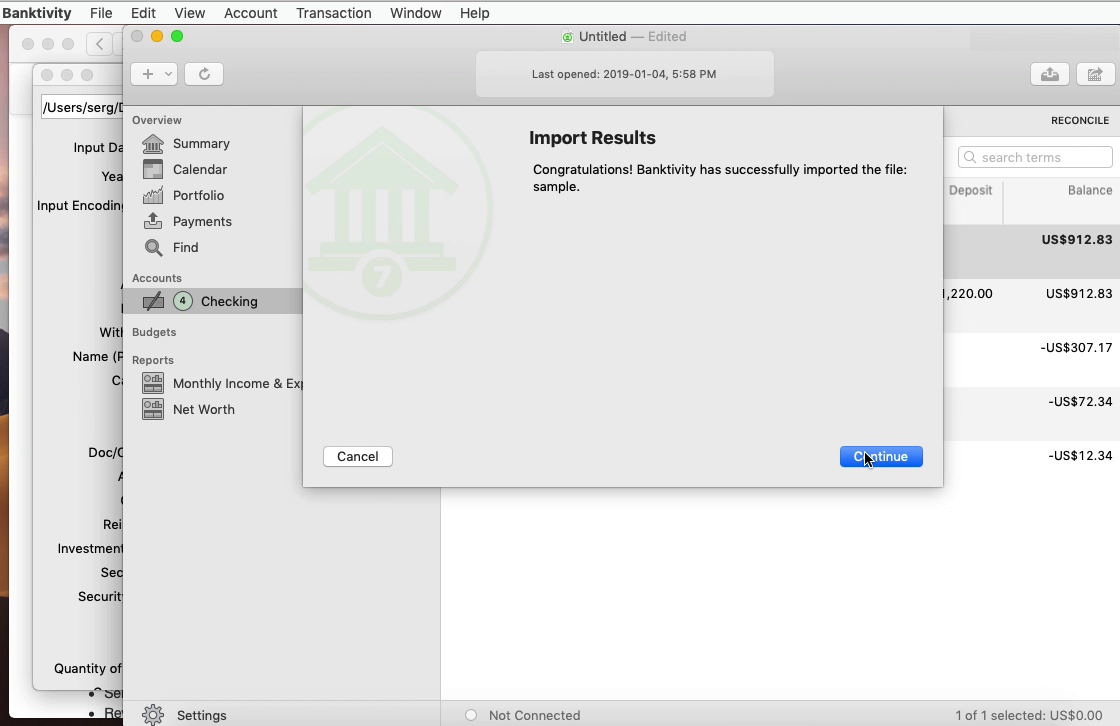Click Cancel in Import Results dialog
This screenshot has width=1120, height=726.
[x=358, y=457]
